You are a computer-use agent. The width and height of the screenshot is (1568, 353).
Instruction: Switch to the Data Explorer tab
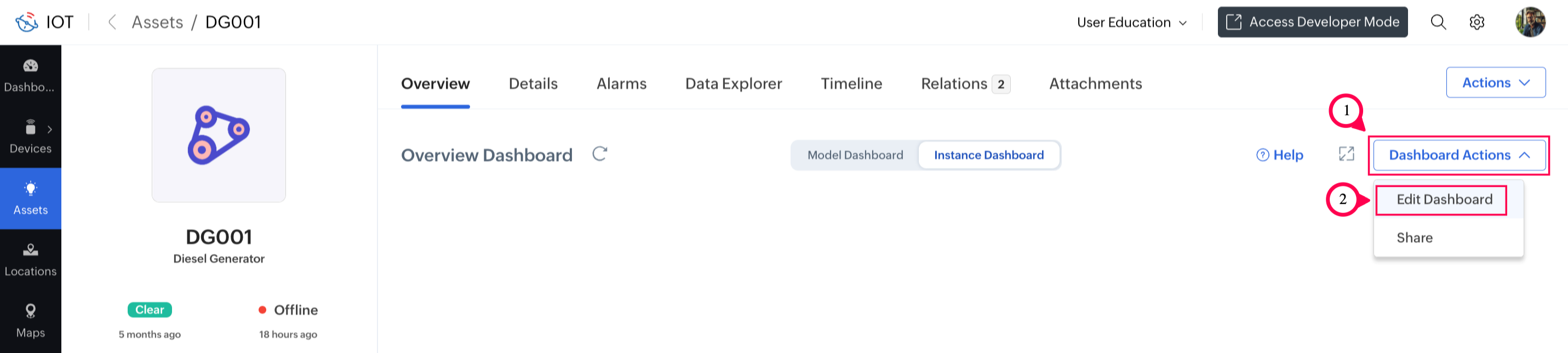coord(734,84)
